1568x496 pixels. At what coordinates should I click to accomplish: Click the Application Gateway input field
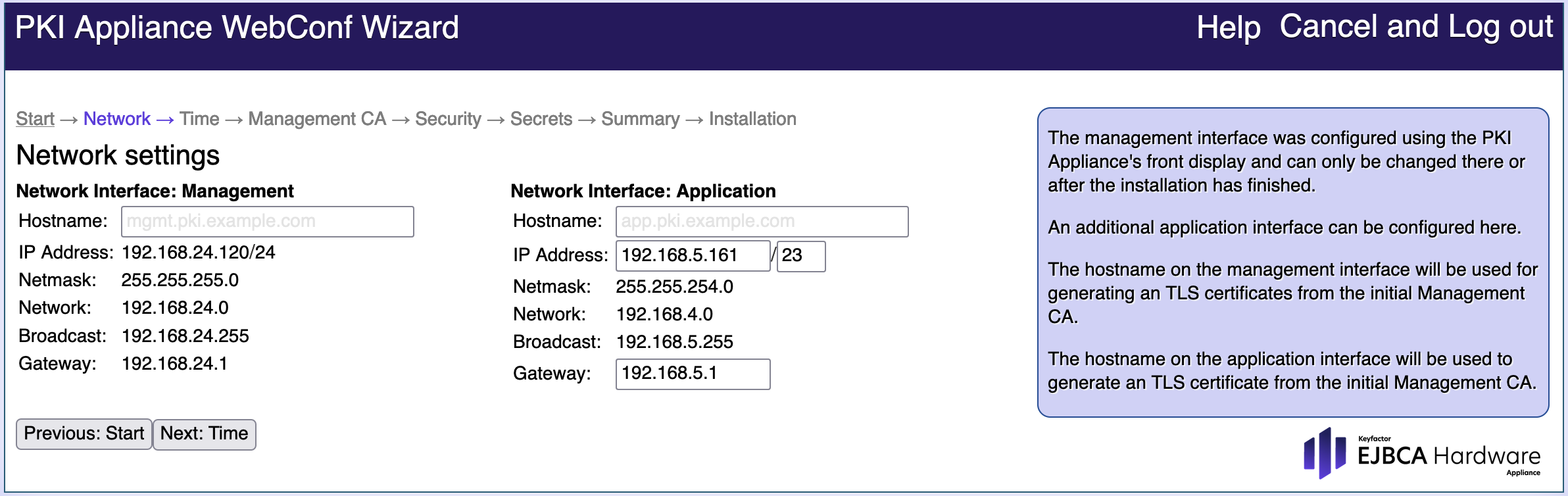[x=692, y=374]
